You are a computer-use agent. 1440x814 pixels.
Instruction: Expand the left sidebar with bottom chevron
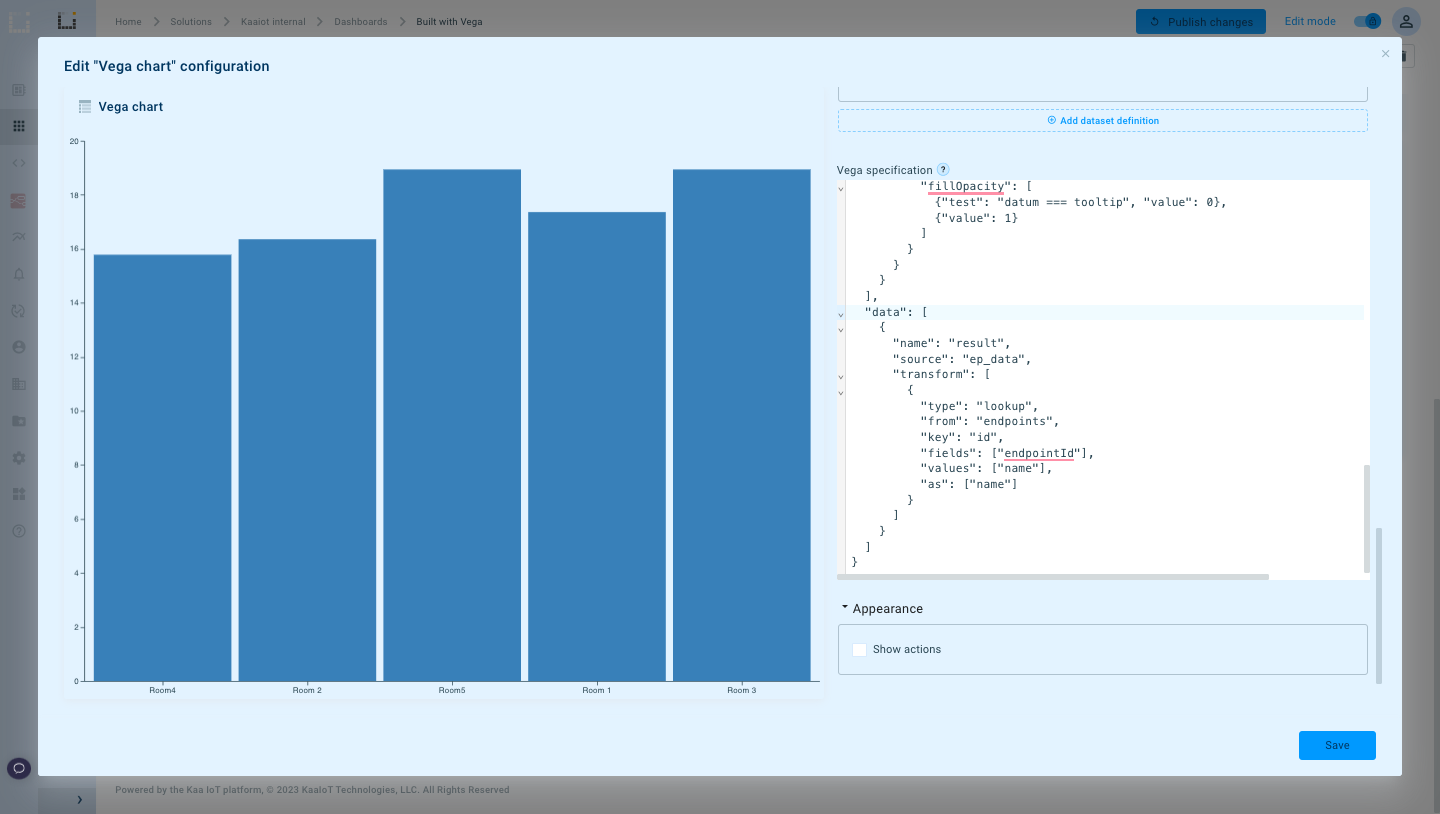pos(80,800)
